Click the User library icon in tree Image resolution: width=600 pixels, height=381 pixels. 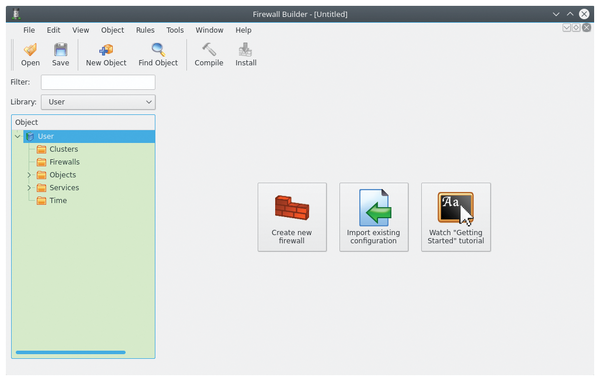click(x=30, y=136)
